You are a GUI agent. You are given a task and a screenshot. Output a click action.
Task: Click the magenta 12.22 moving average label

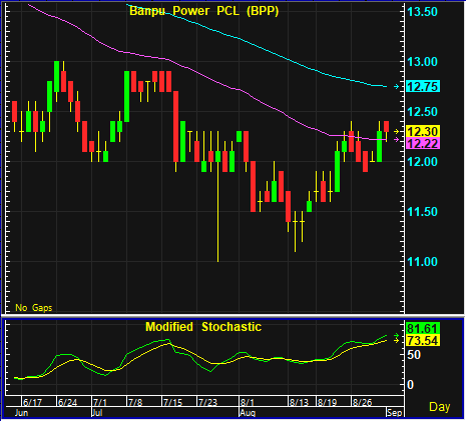(423, 144)
